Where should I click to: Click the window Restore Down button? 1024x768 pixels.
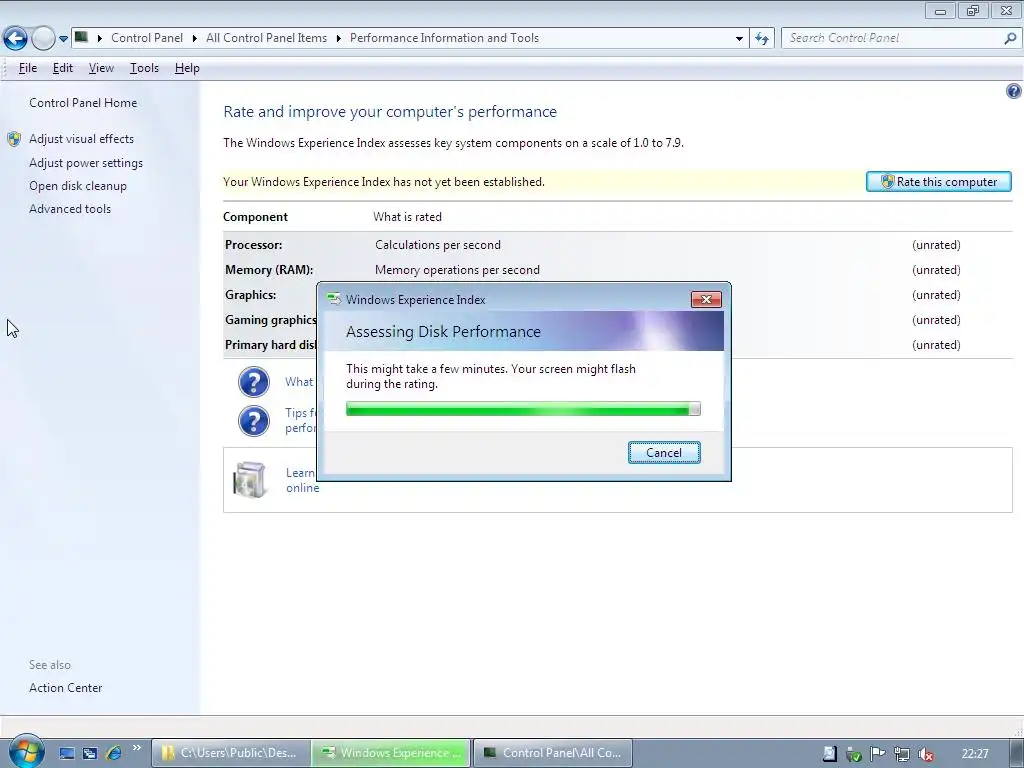tap(973, 10)
